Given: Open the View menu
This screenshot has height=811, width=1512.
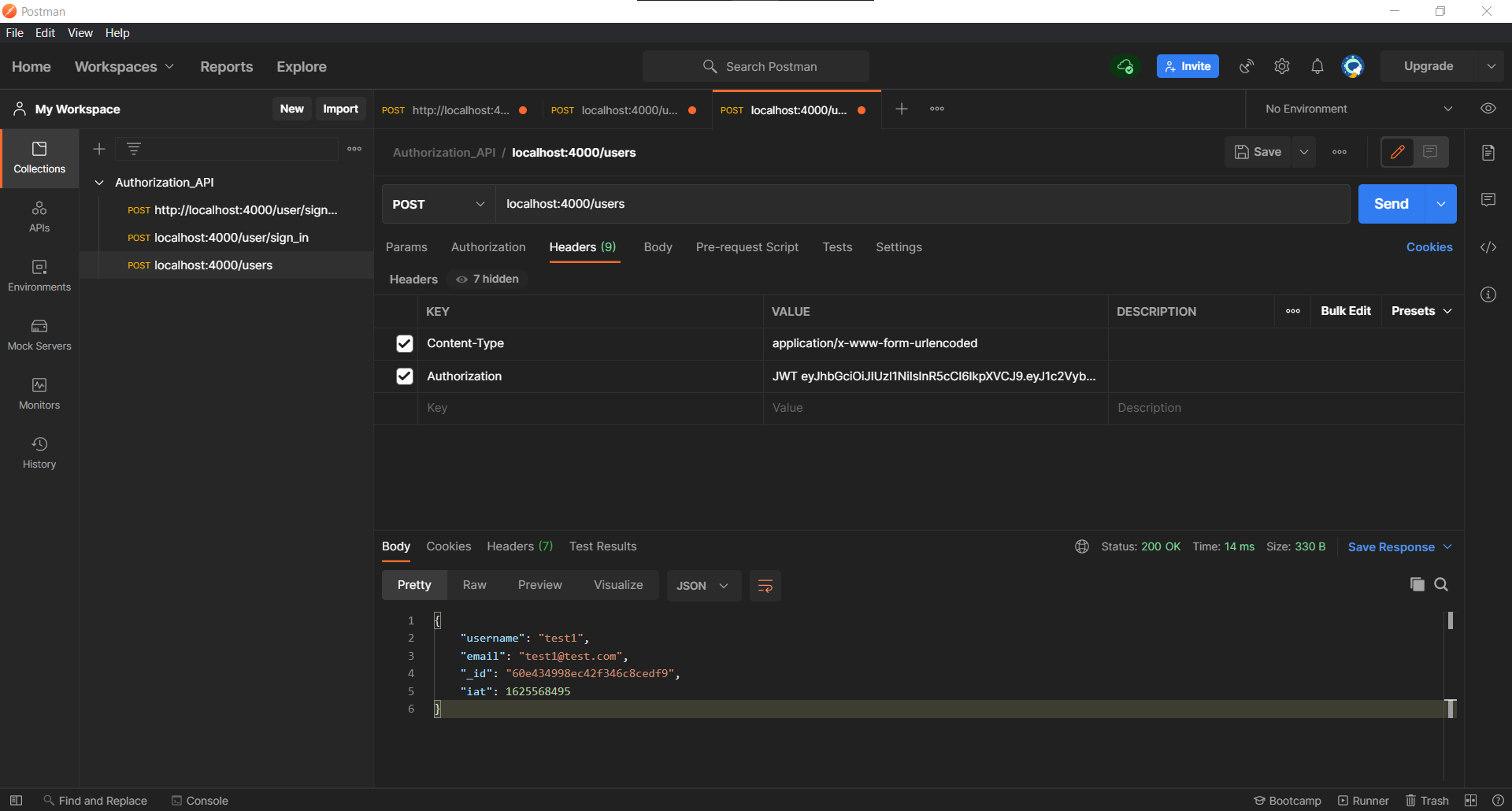Looking at the screenshot, I should pyautogui.click(x=80, y=33).
